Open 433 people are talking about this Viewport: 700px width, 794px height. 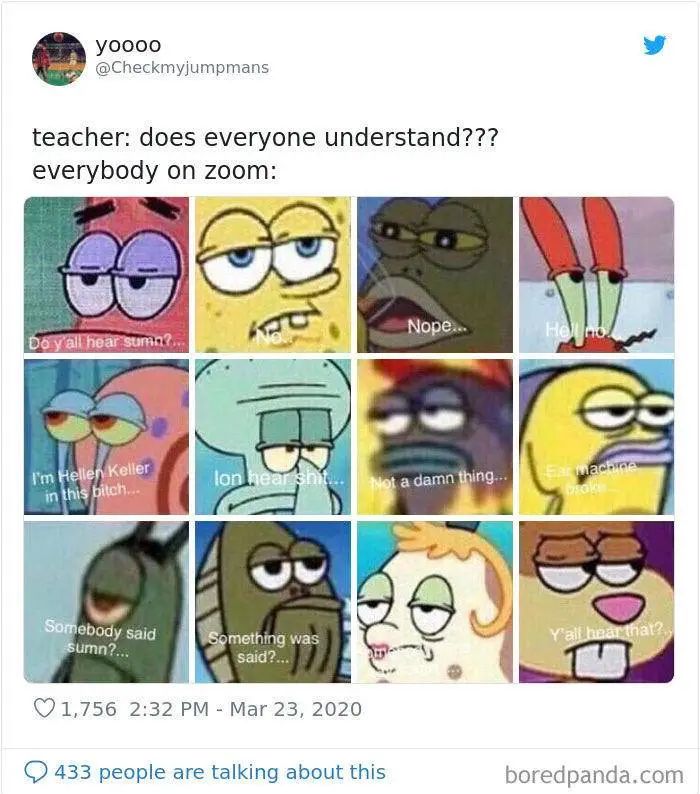click(x=220, y=772)
